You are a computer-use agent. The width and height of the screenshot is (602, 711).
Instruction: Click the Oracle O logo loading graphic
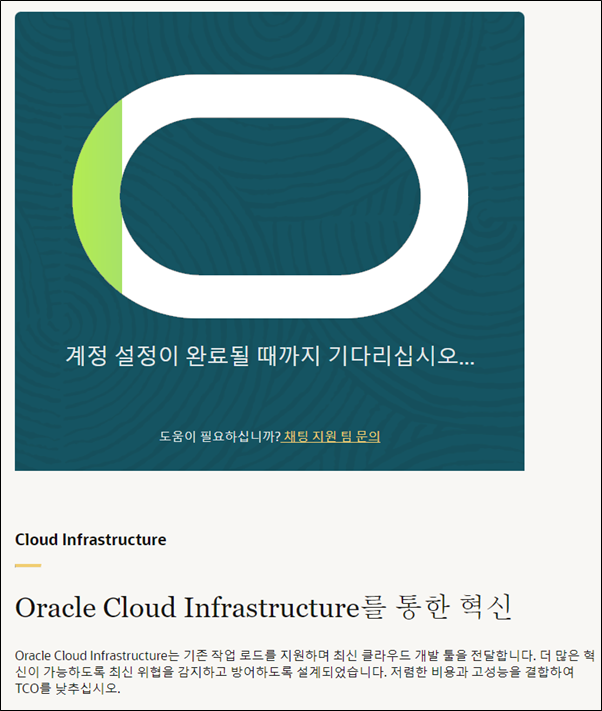[x=270, y=196]
